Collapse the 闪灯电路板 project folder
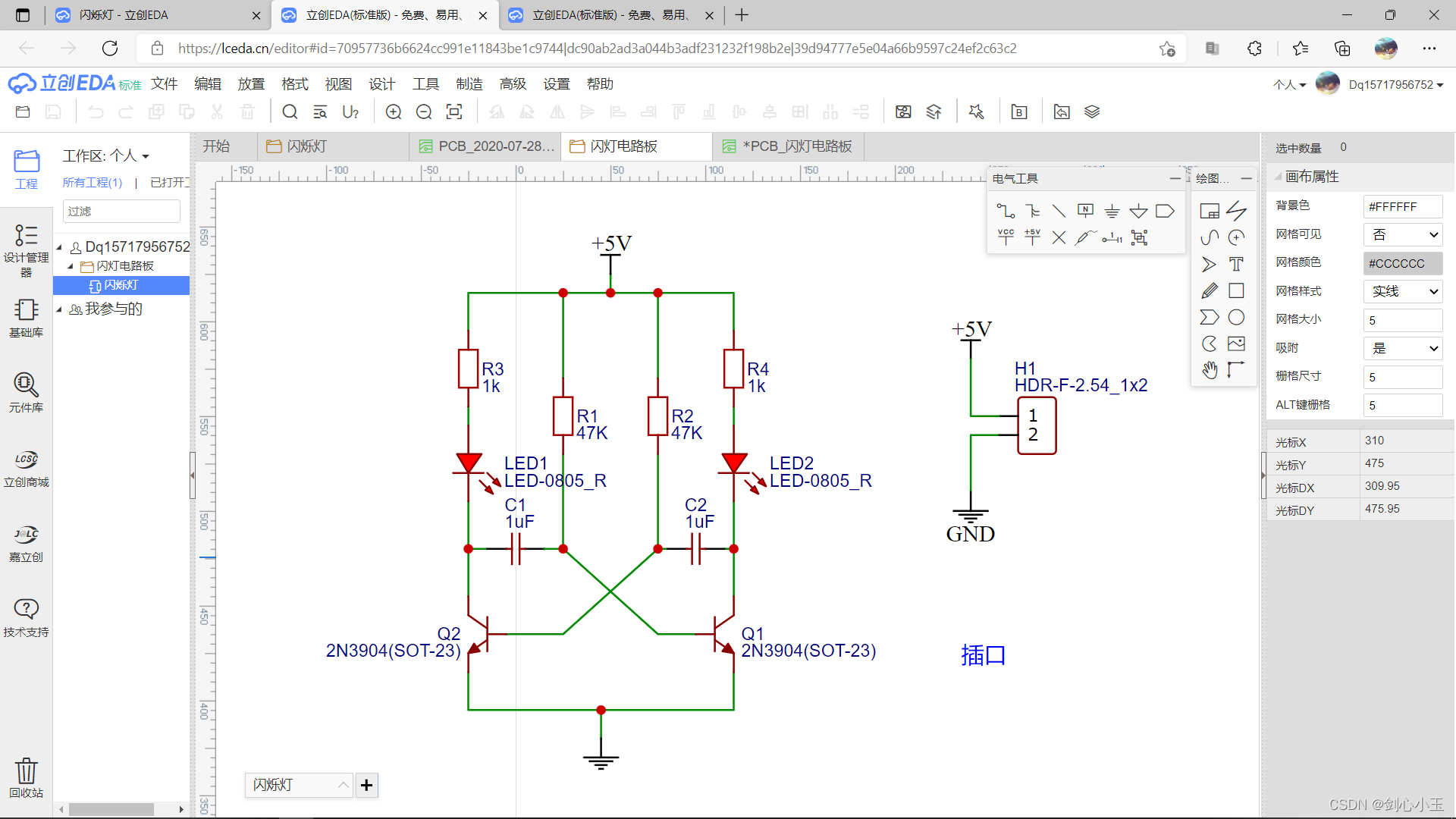 click(x=71, y=266)
